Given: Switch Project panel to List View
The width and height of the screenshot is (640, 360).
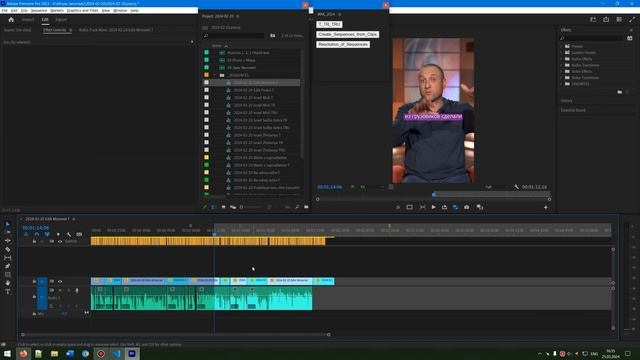Looking at the screenshot, I should (214, 207).
